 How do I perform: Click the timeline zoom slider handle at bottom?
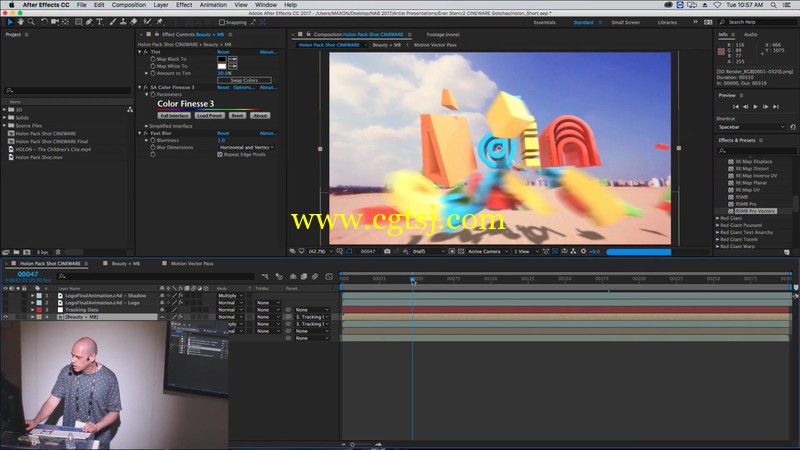352,445
